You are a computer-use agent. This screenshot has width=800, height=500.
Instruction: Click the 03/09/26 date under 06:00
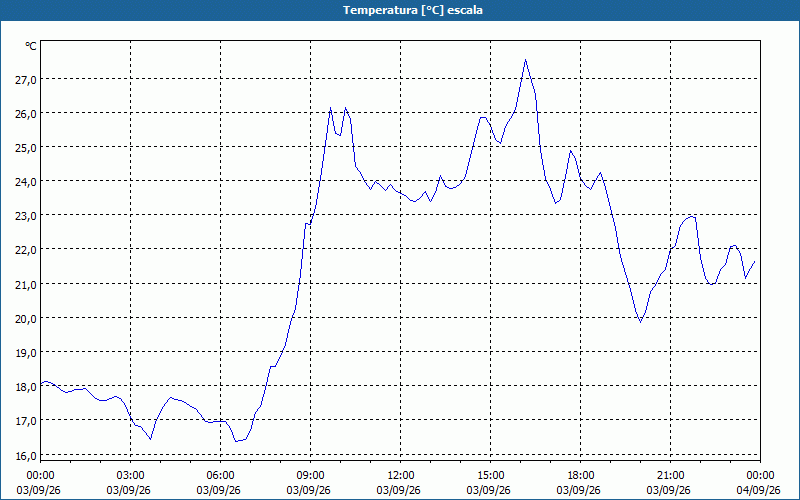(x=218, y=490)
